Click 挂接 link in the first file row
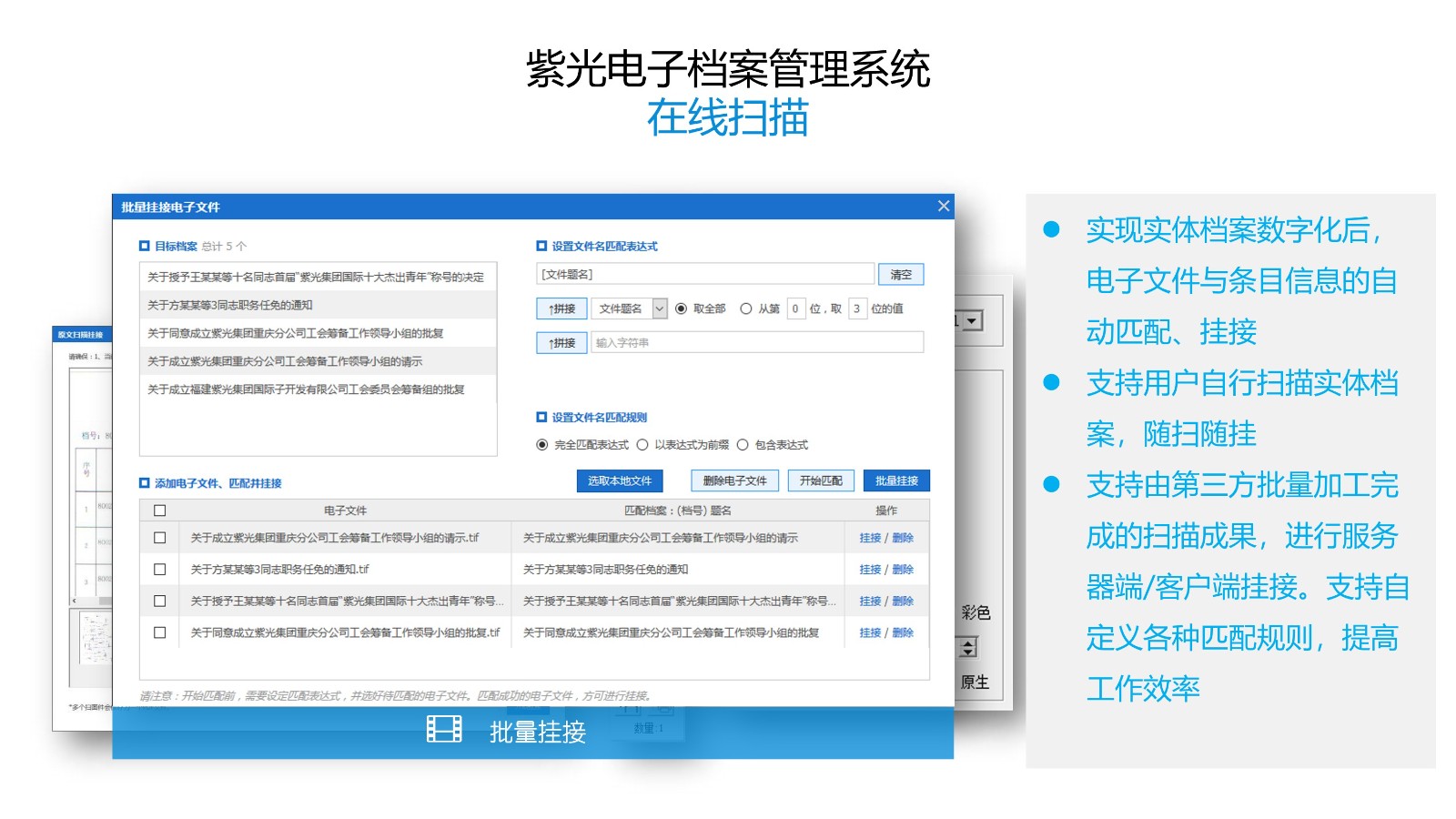The width and height of the screenshot is (1456, 819). click(x=870, y=538)
